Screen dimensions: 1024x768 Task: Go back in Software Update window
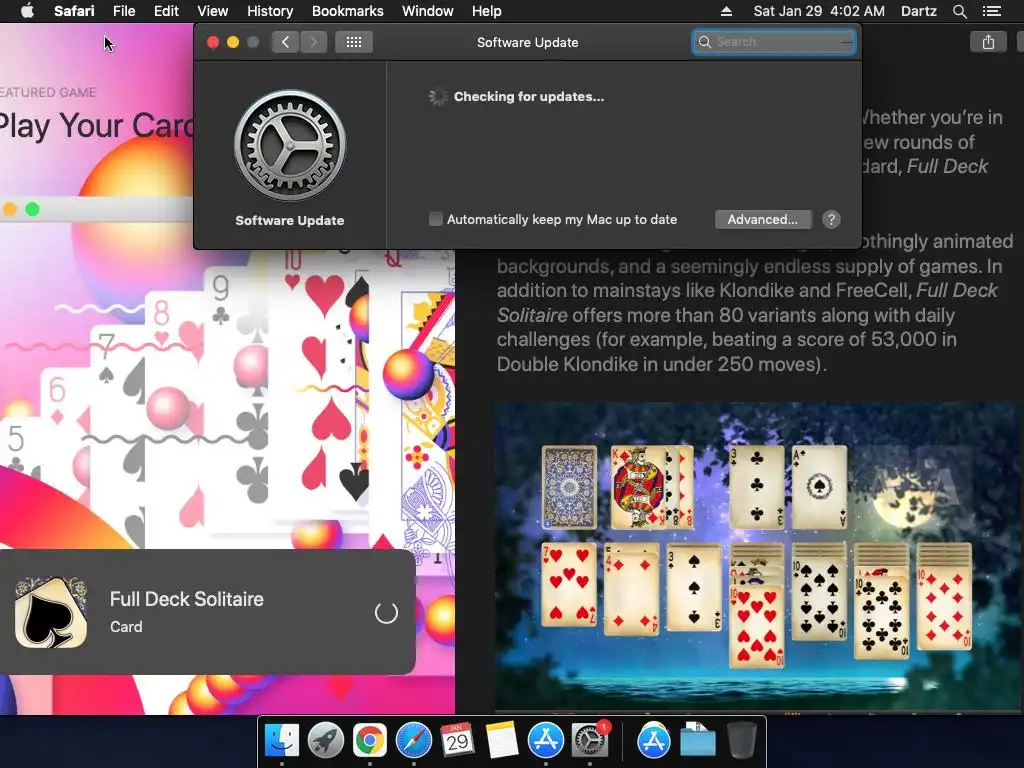point(285,42)
